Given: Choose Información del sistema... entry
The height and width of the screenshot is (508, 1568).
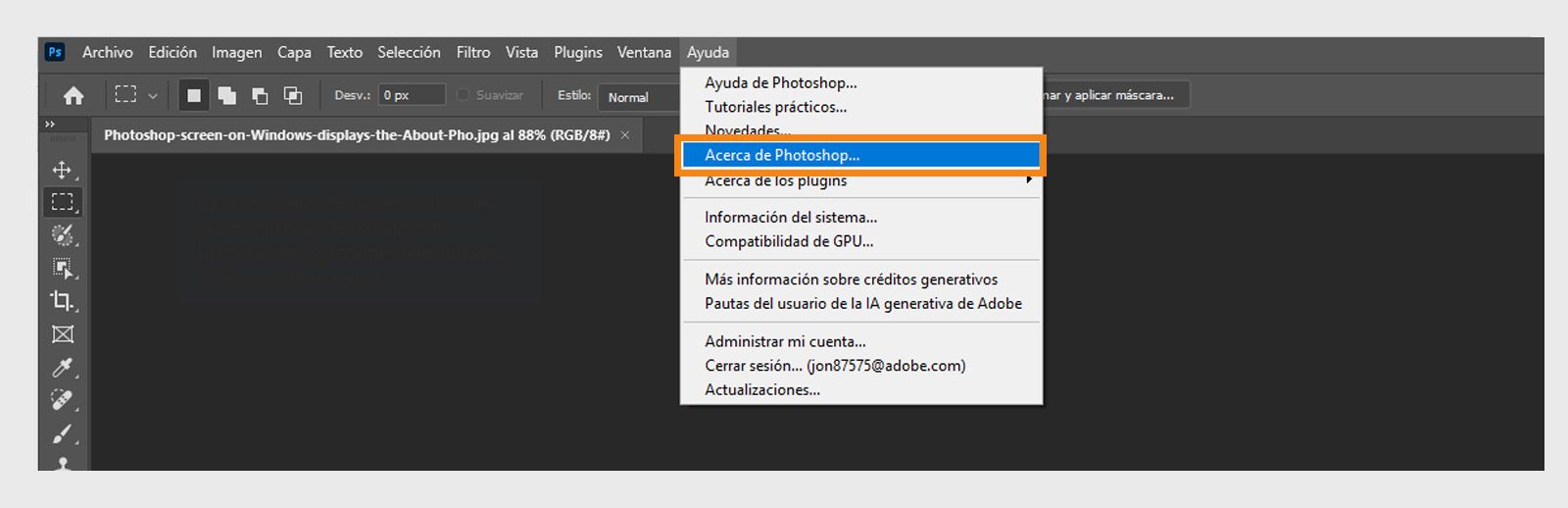Looking at the screenshot, I should coord(860,217).
